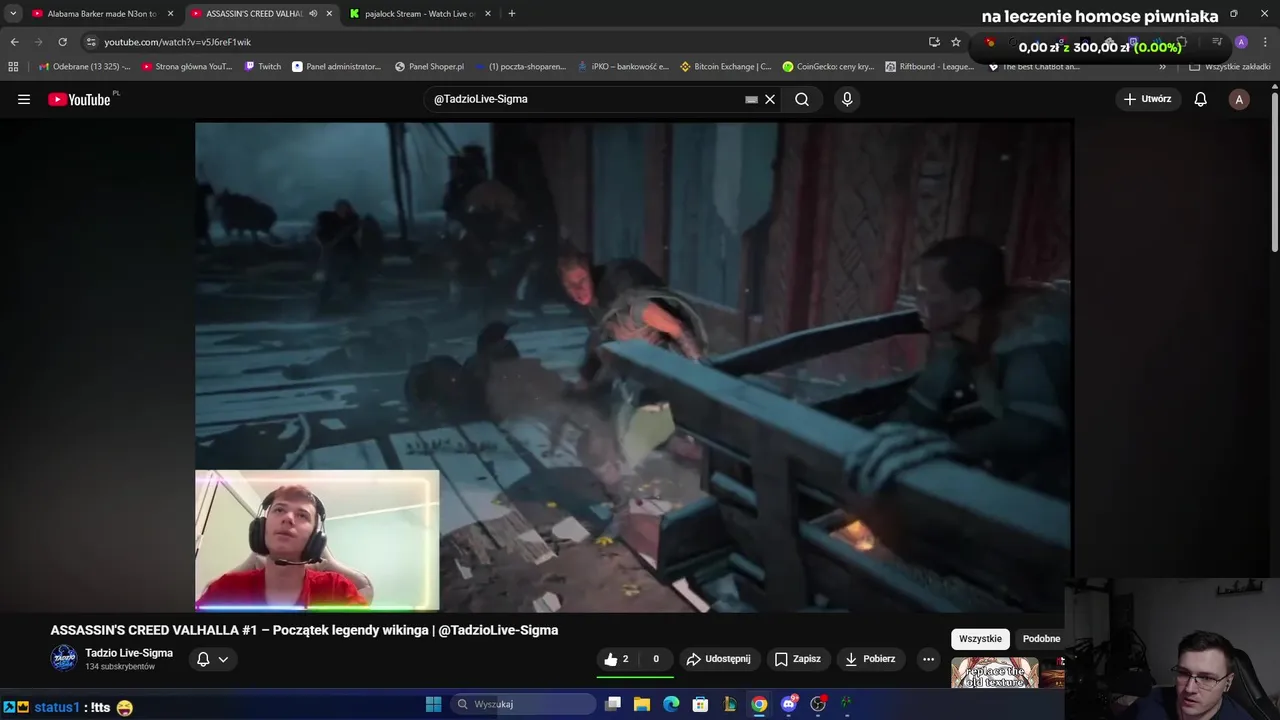This screenshot has width=1280, height=720.
Task: Share the video via Udostępnij
Action: [718, 659]
